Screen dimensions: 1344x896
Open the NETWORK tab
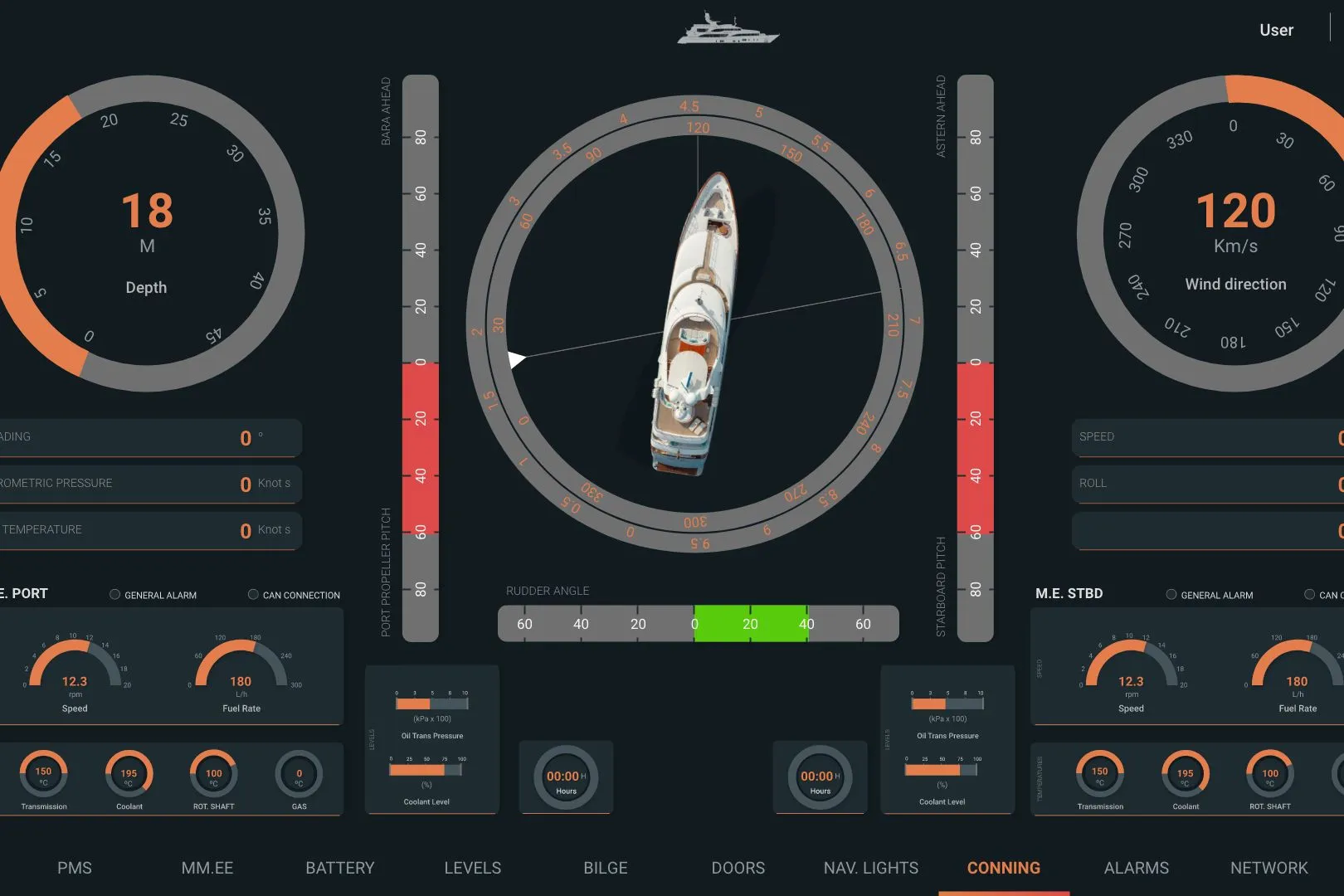pyautogui.click(x=1269, y=868)
